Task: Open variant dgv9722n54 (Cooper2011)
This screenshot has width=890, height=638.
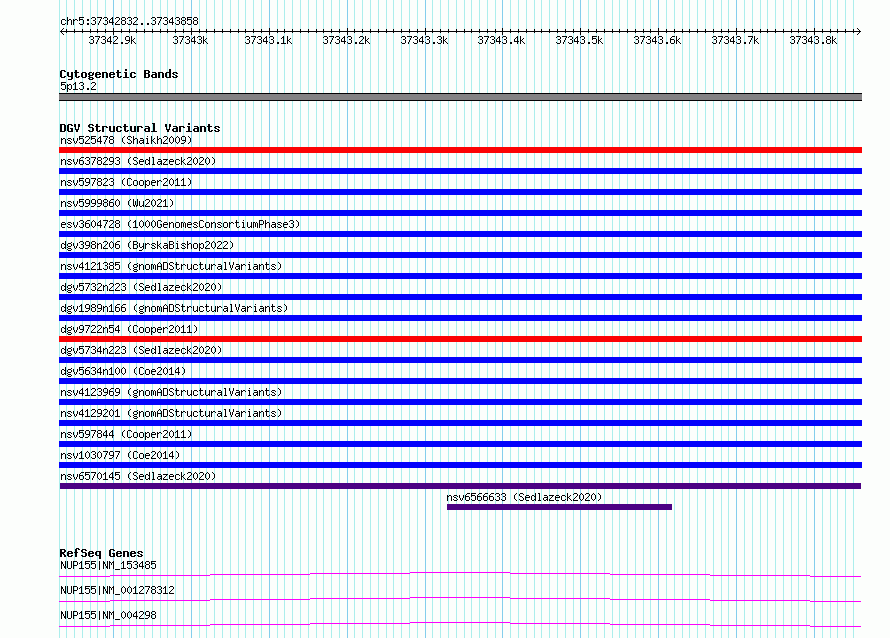Action: click(x=129, y=329)
